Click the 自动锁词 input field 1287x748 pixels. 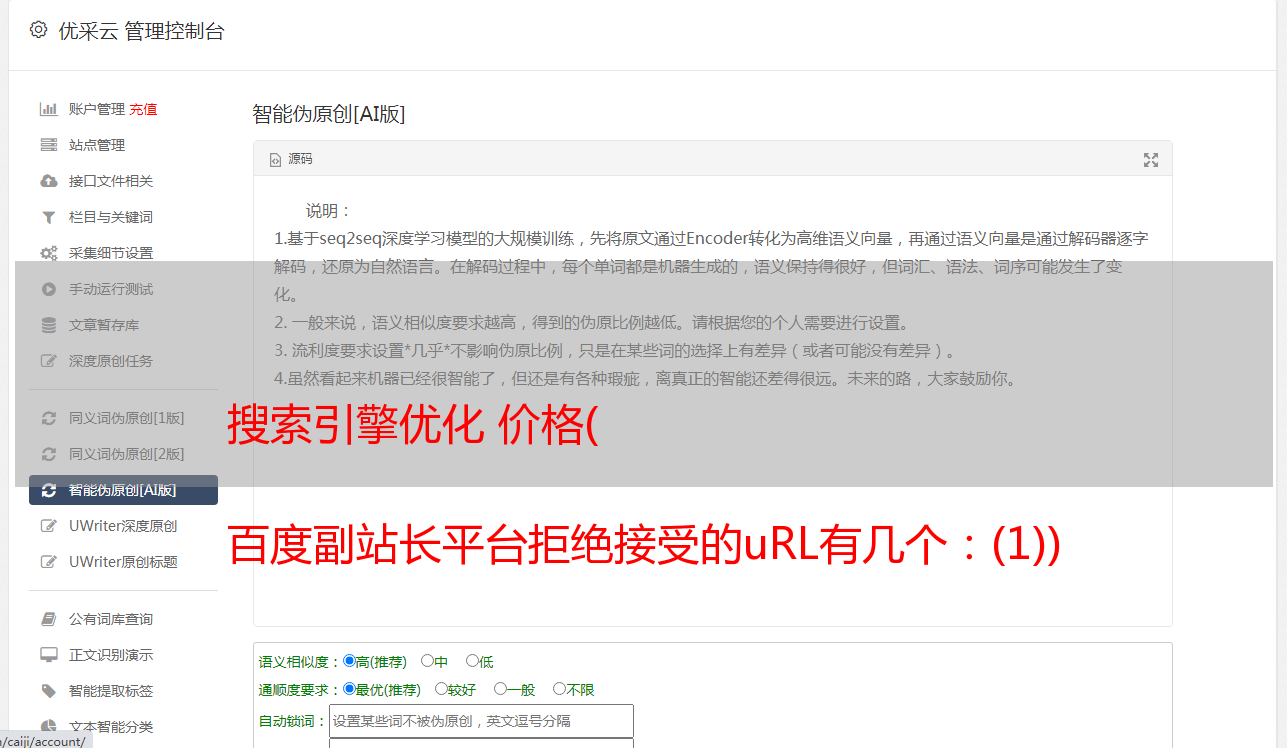coord(481,721)
